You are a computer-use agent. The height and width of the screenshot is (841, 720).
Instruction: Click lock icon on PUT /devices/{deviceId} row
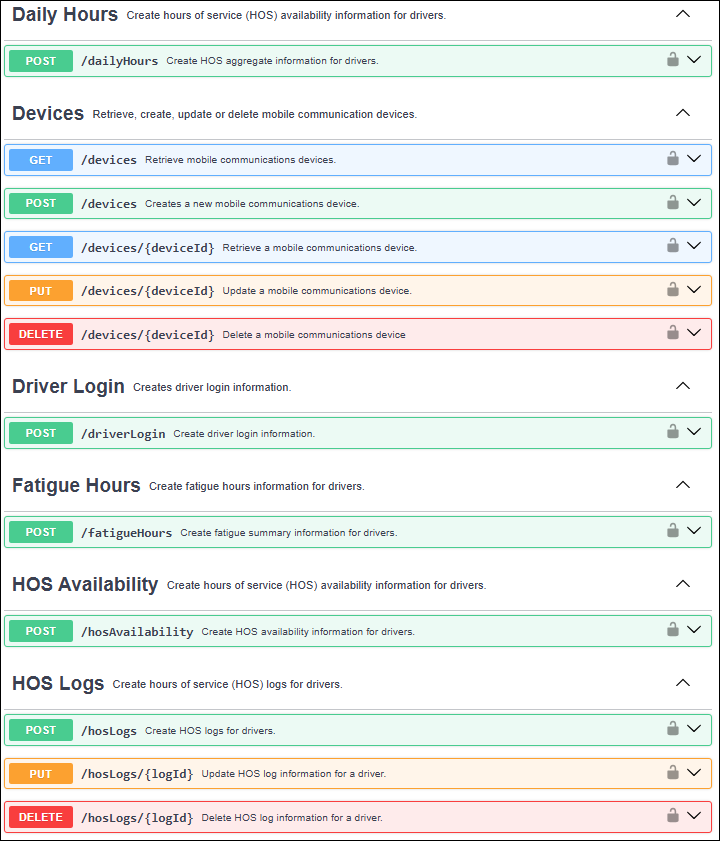click(673, 289)
